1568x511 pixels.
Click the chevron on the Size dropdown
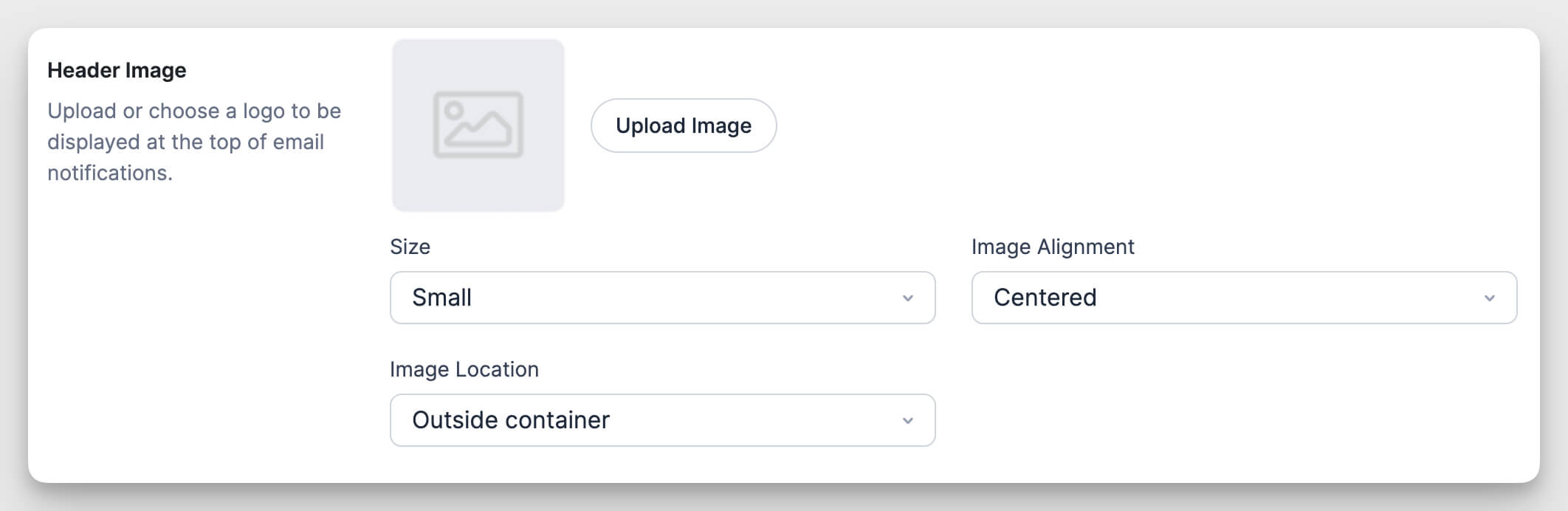click(x=909, y=298)
